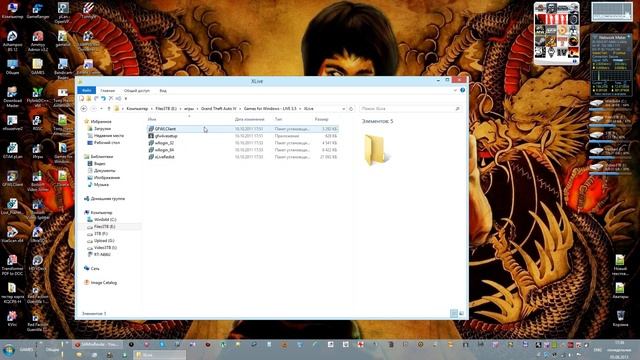This screenshot has width=640, height=360.
Task: Select Downloads (Загрузки) in navigation pane
Action: [x=99, y=129]
